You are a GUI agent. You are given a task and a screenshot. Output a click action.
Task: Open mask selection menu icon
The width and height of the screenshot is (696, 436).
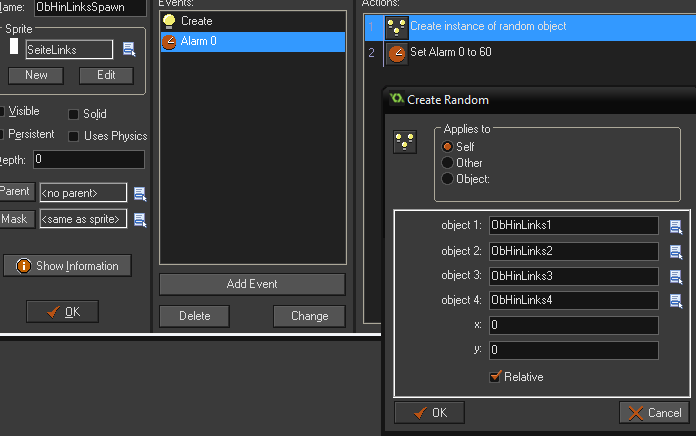pyautogui.click(x=140, y=219)
